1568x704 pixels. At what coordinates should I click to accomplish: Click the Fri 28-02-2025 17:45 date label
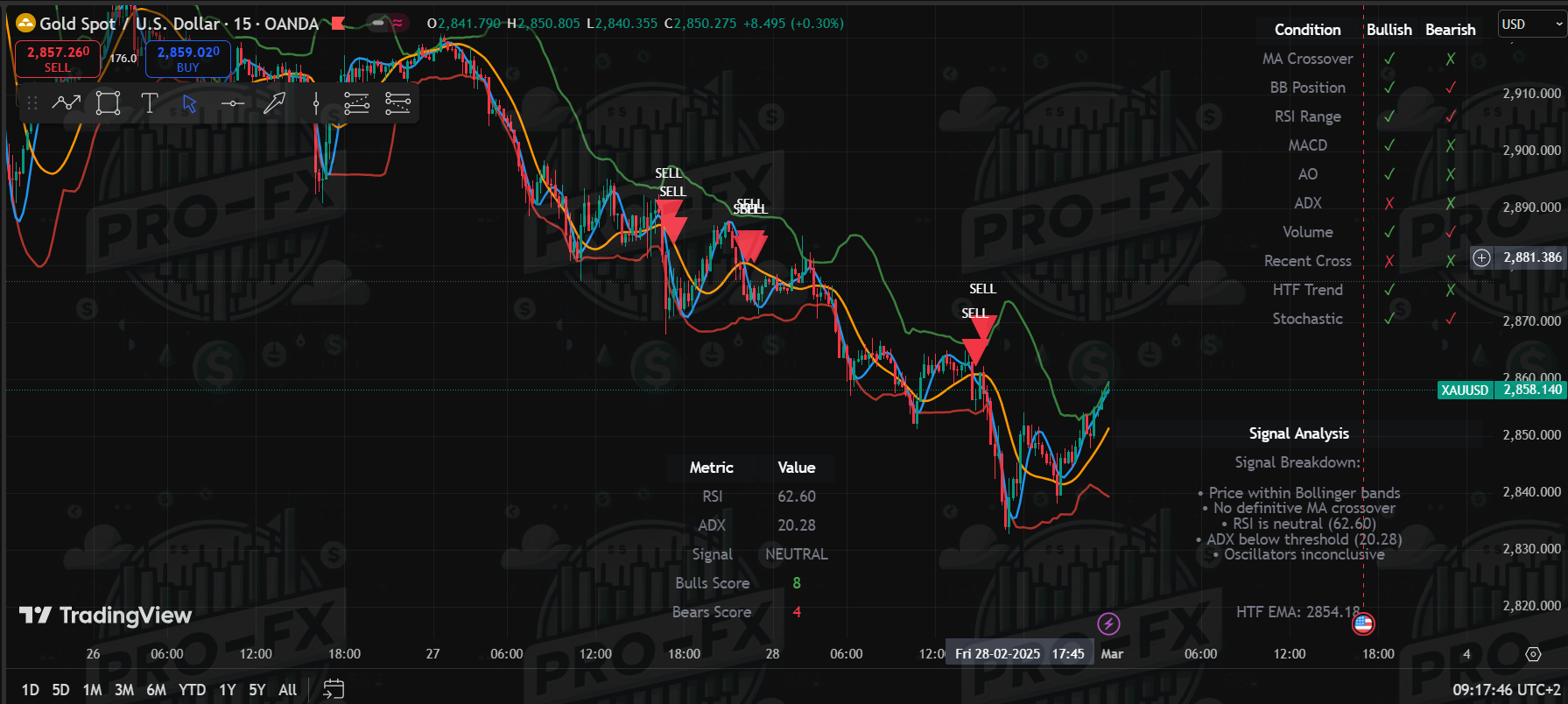[x=1019, y=654]
